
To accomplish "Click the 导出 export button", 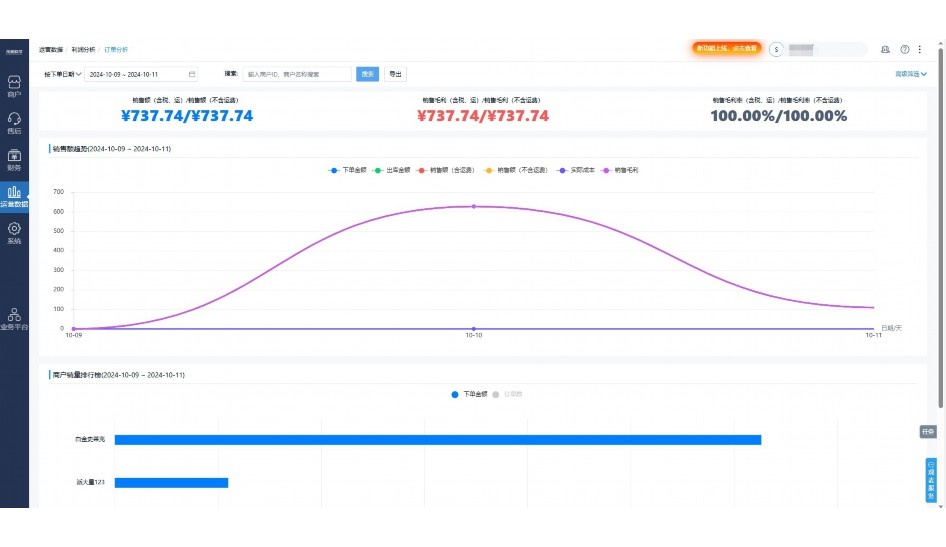I will point(395,74).
